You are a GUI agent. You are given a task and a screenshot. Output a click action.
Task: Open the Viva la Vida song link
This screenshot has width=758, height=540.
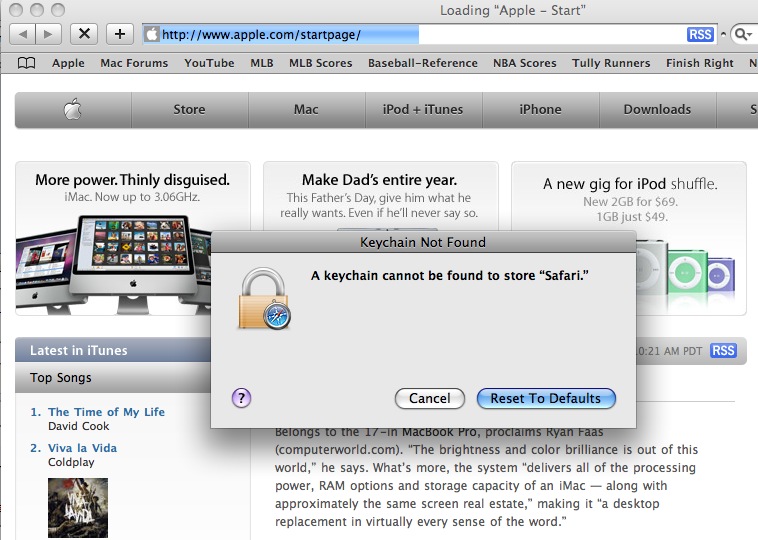[x=82, y=448]
